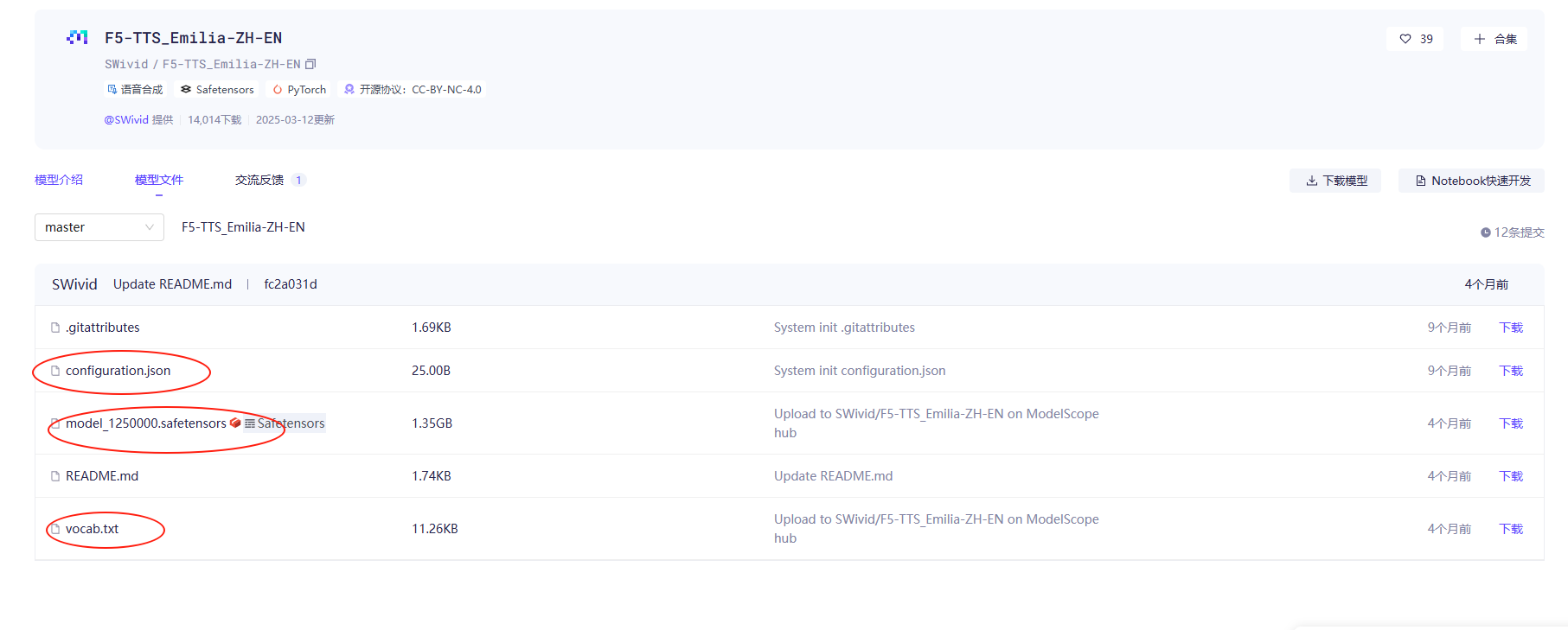Click the red LFS cube icon on safetensors file
This screenshot has width=1568, height=630.
click(x=235, y=423)
